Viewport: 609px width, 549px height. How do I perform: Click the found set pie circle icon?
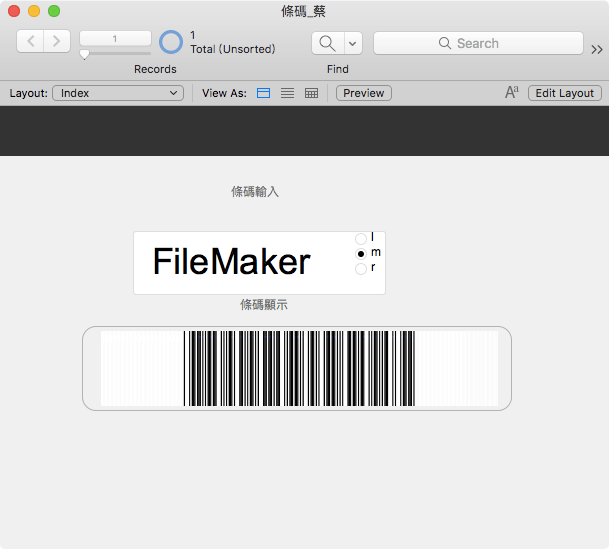click(171, 42)
